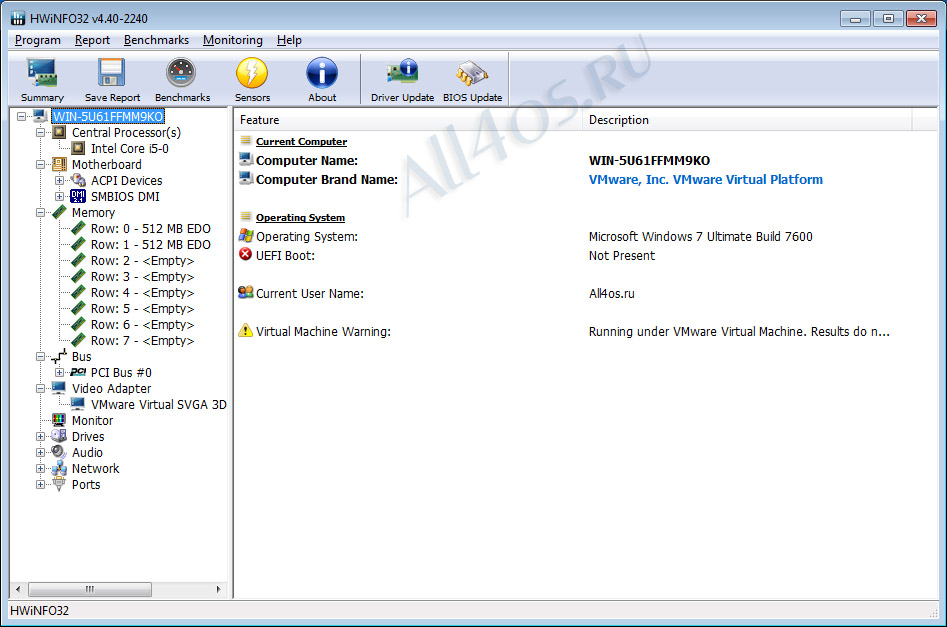Collapse the WIN-5U61FFMM9KO root node

coord(22,116)
